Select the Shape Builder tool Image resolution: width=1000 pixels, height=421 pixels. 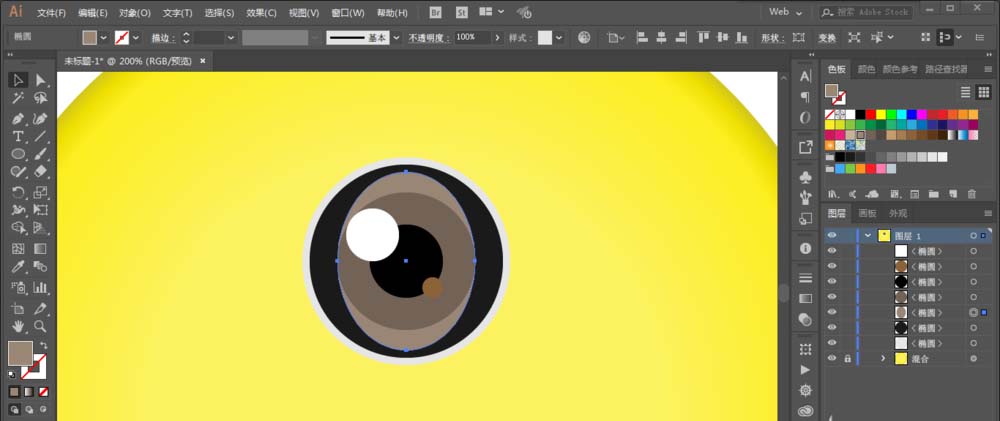tap(18, 228)
